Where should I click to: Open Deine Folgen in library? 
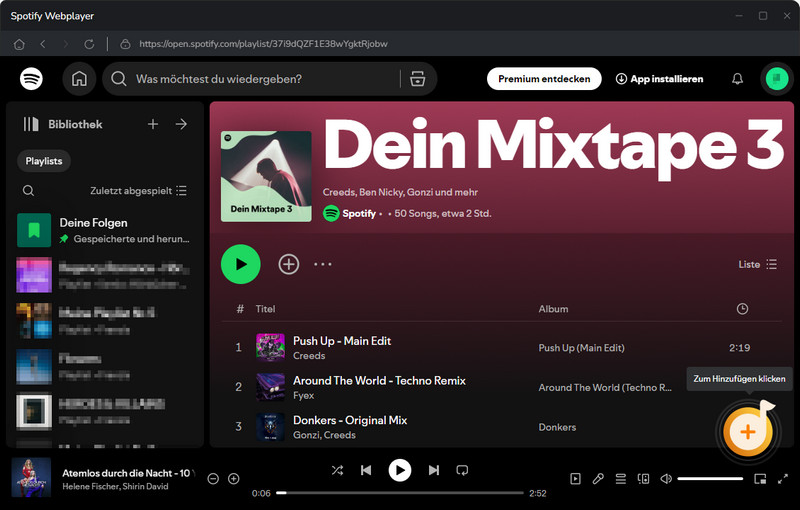click(x=103, y=230)
